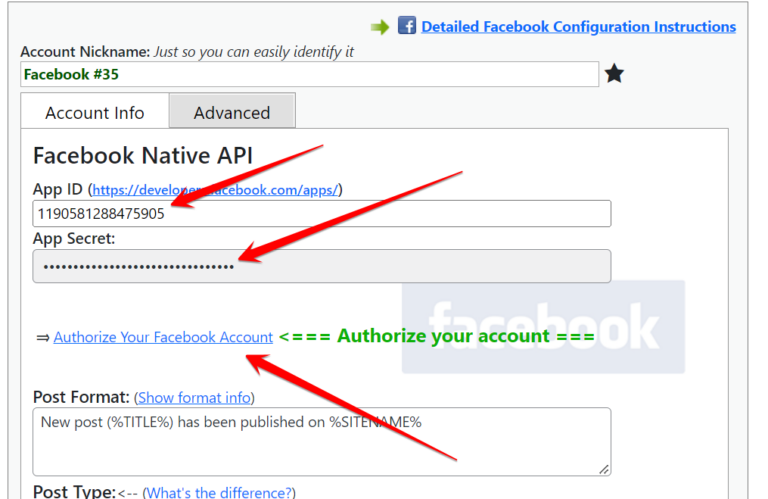Click the App Secret label text
This screenshot has height=499, width=768.
pyautogui.click(x=74, y=238)
